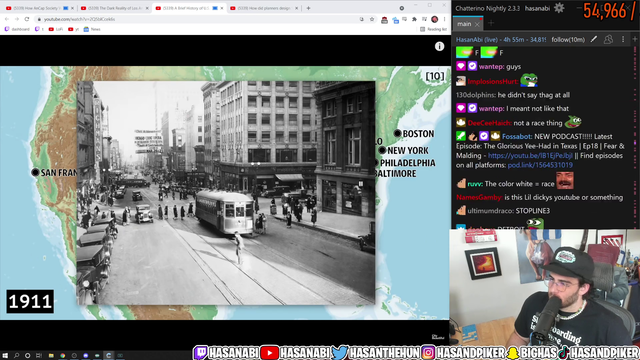Switch to the 'How did planners design' tab

[264, 8]
